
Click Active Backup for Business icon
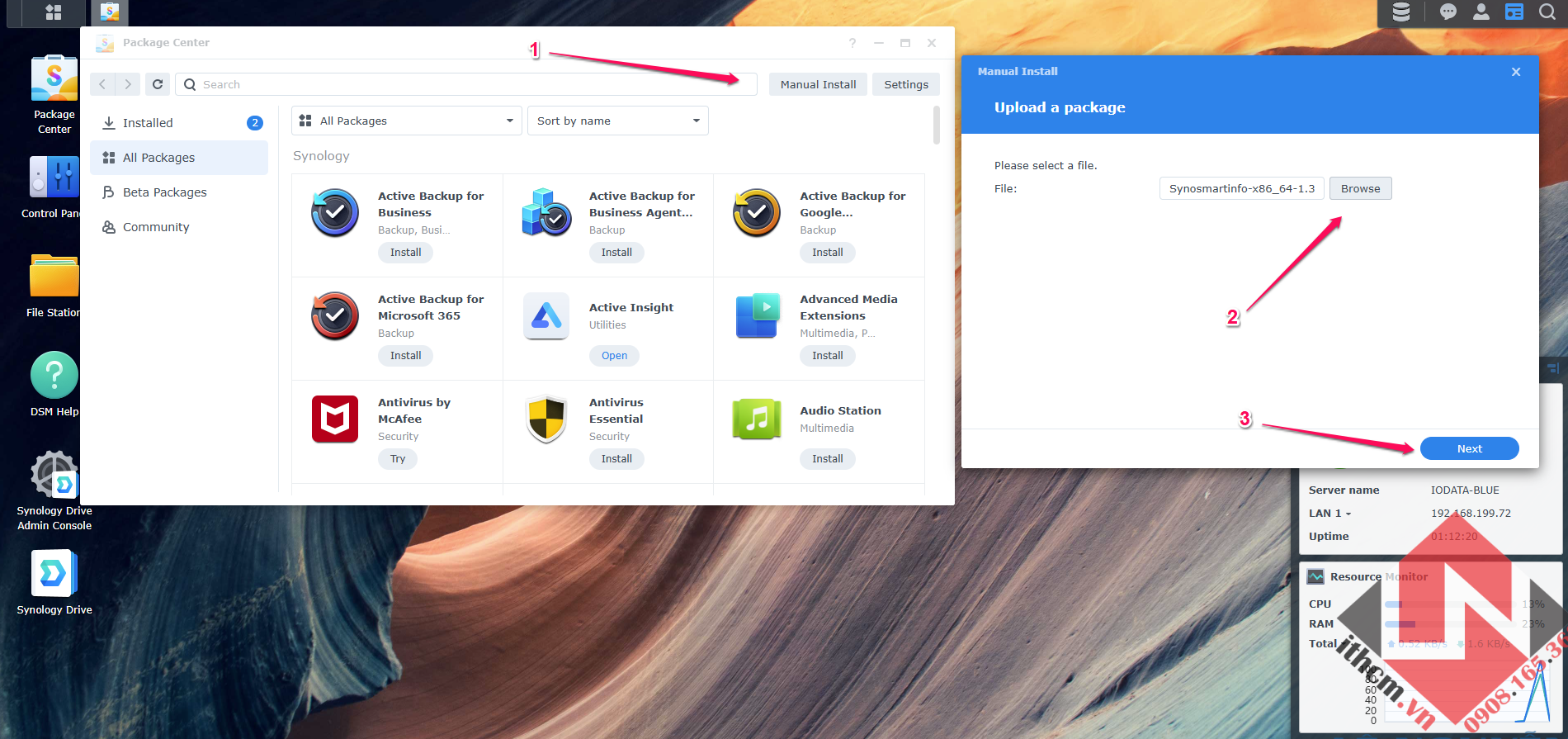pos(335,213)
